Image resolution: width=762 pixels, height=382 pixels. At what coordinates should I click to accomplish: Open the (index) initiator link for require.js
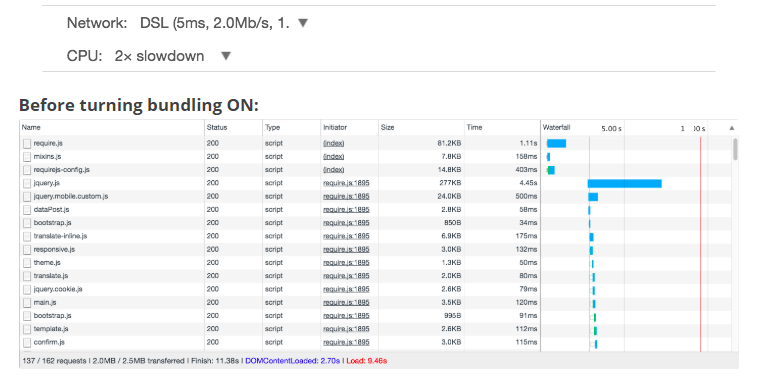coord(333,143)
